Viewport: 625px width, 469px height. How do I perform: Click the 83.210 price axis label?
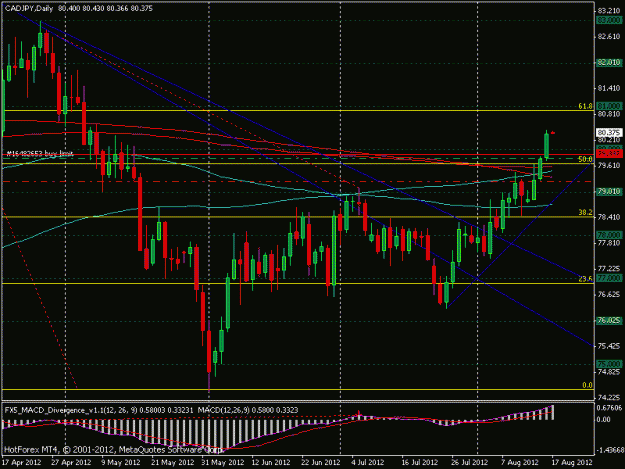(x=609, y=11)
